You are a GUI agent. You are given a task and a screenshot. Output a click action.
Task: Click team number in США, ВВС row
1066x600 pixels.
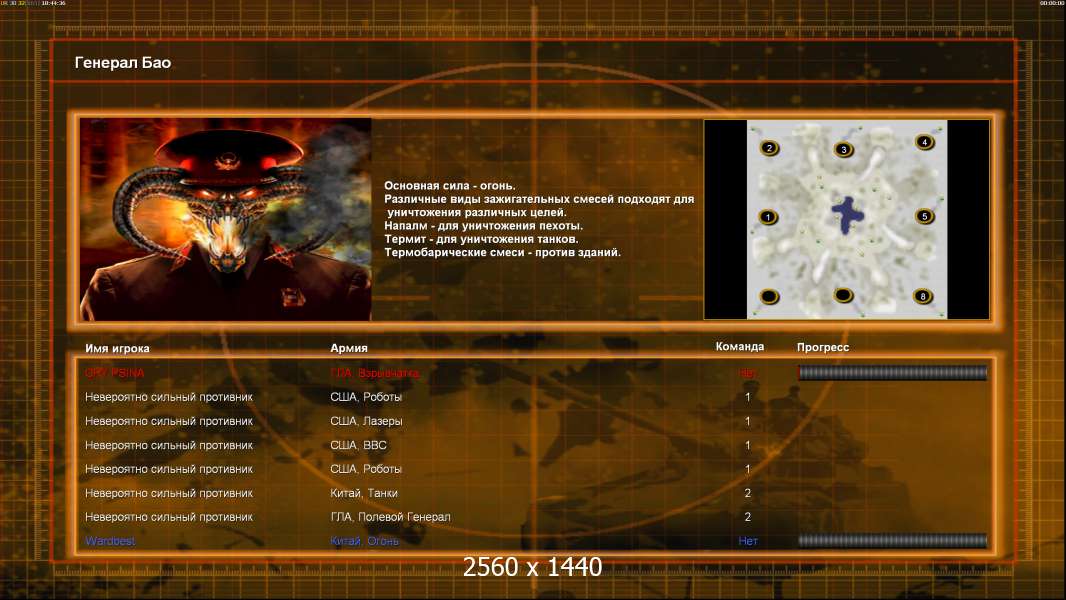click(748, 445)
